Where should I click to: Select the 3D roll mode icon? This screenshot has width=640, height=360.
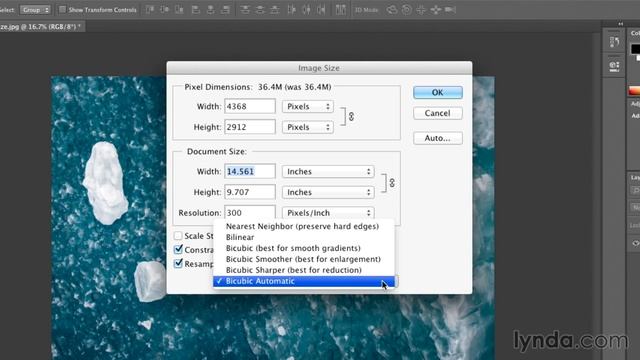click(x=407, y=9)
